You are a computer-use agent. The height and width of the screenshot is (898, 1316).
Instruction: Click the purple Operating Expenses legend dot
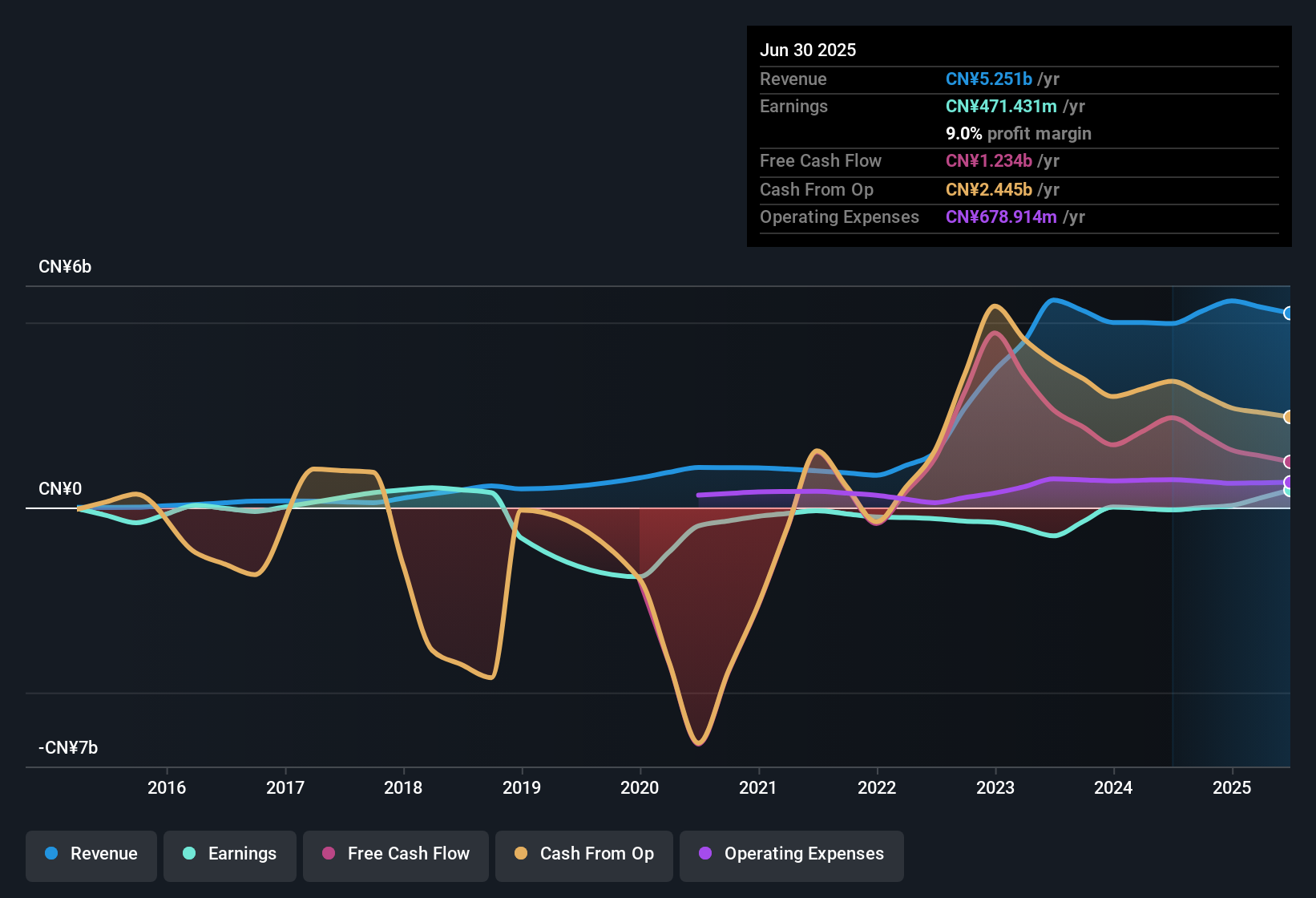pyautogui.click(x=705, y=854)
